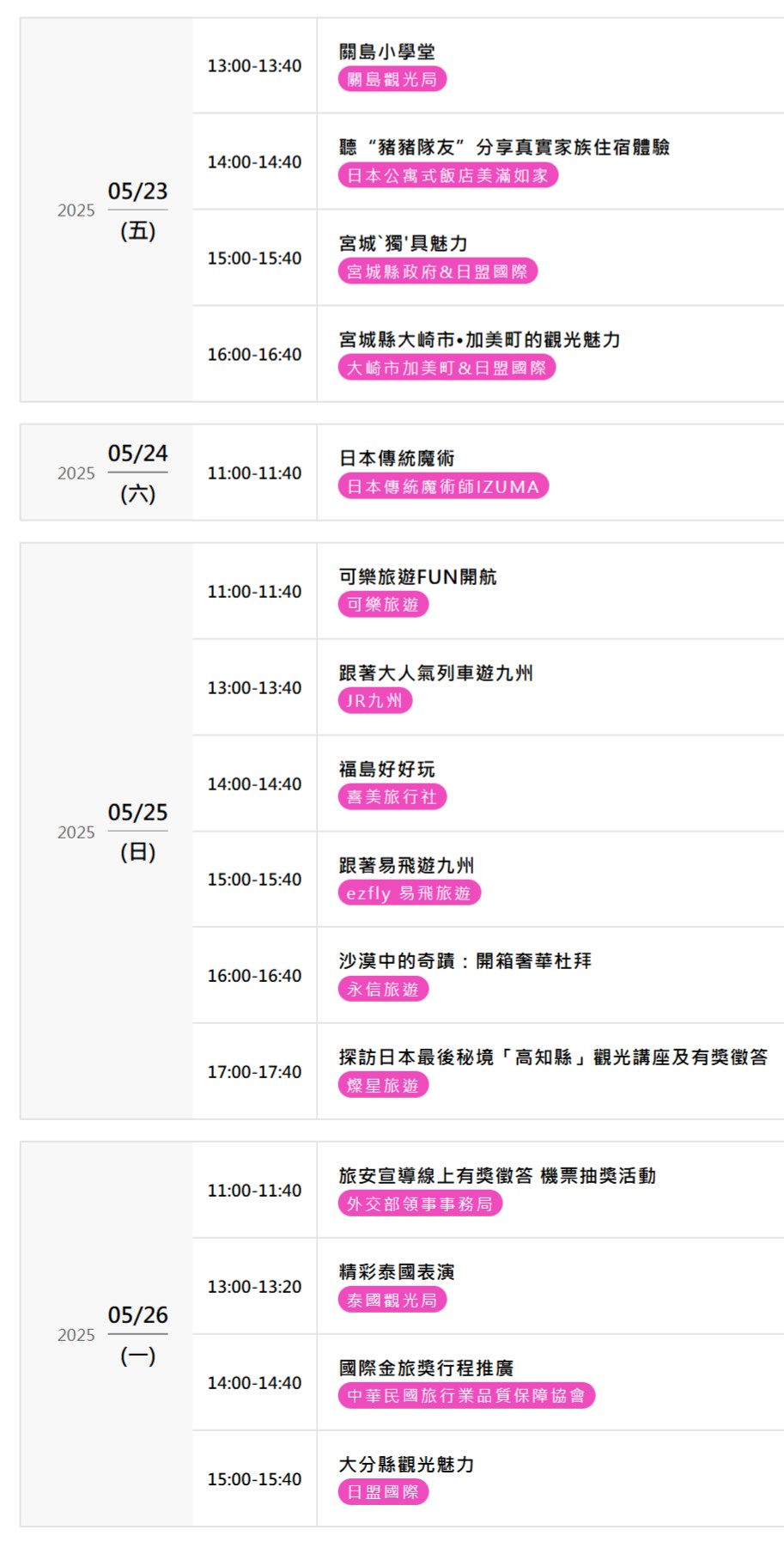784x1542 pixels.
Task: Click the 大崎市加美町&日盟國際 tag
Action: [x=447, y=369]
